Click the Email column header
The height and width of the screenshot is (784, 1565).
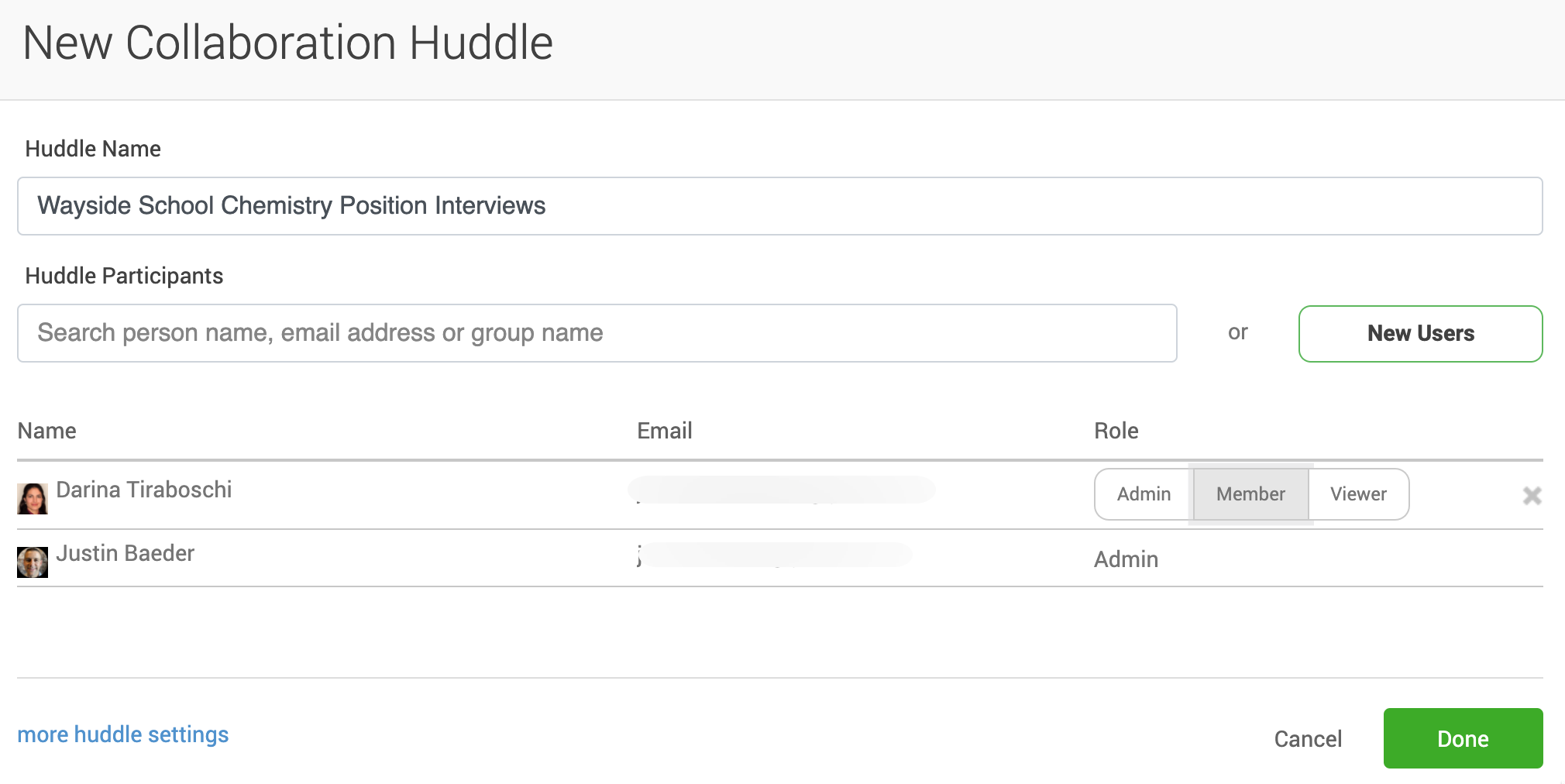(x=665, y=431)
